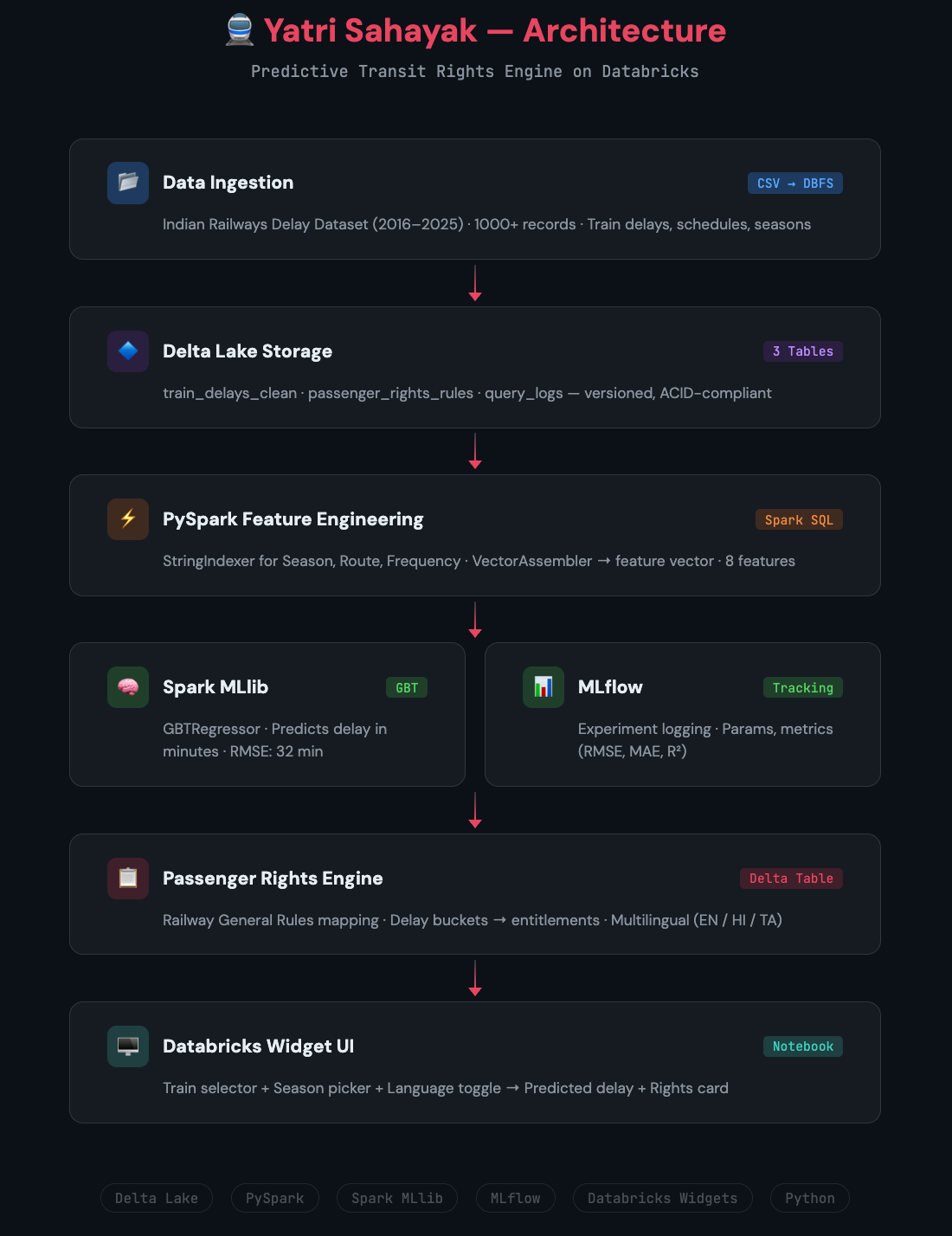This screenshot has height=1236, width=952.
Task: Click the Passenger Rights Engine clipboard icon
Action: coord(128,879)
